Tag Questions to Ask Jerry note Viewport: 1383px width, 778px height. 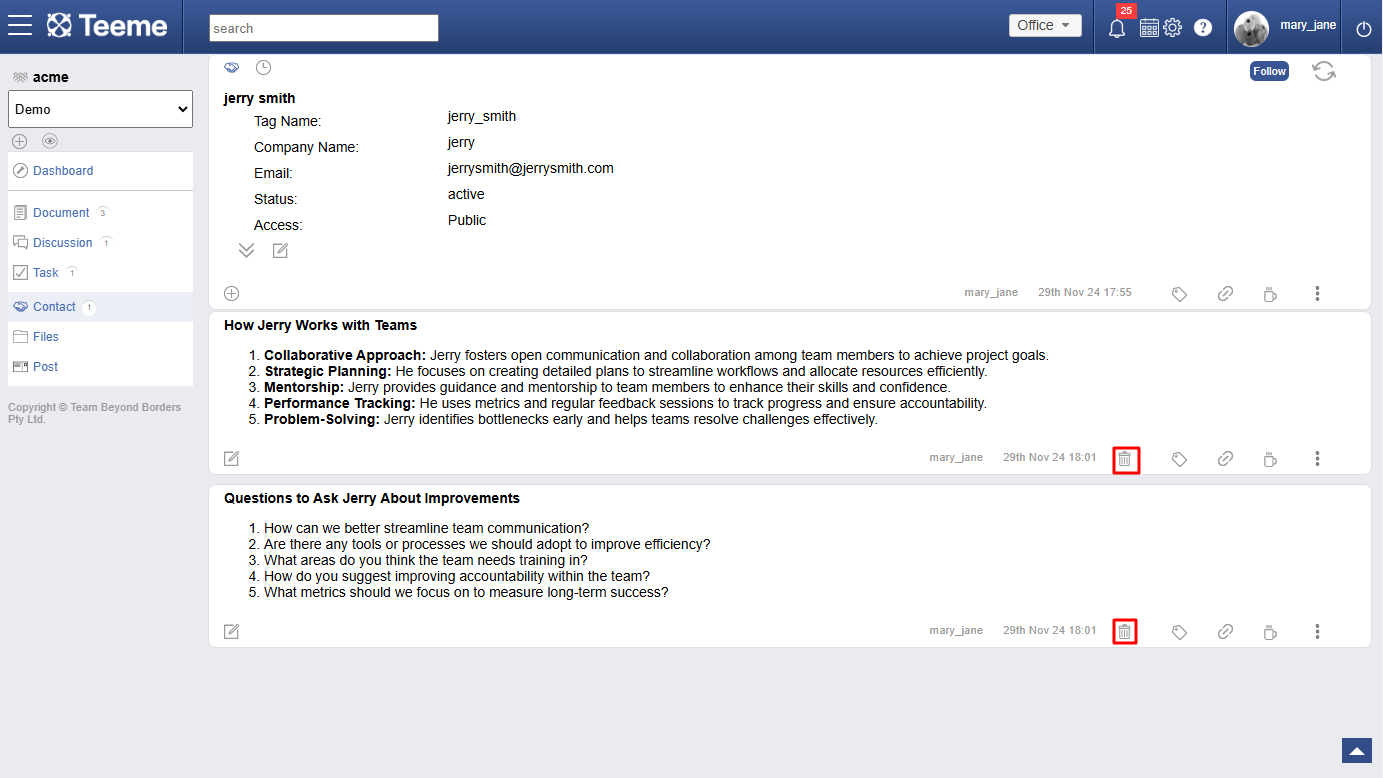(x=1179, y=632)
